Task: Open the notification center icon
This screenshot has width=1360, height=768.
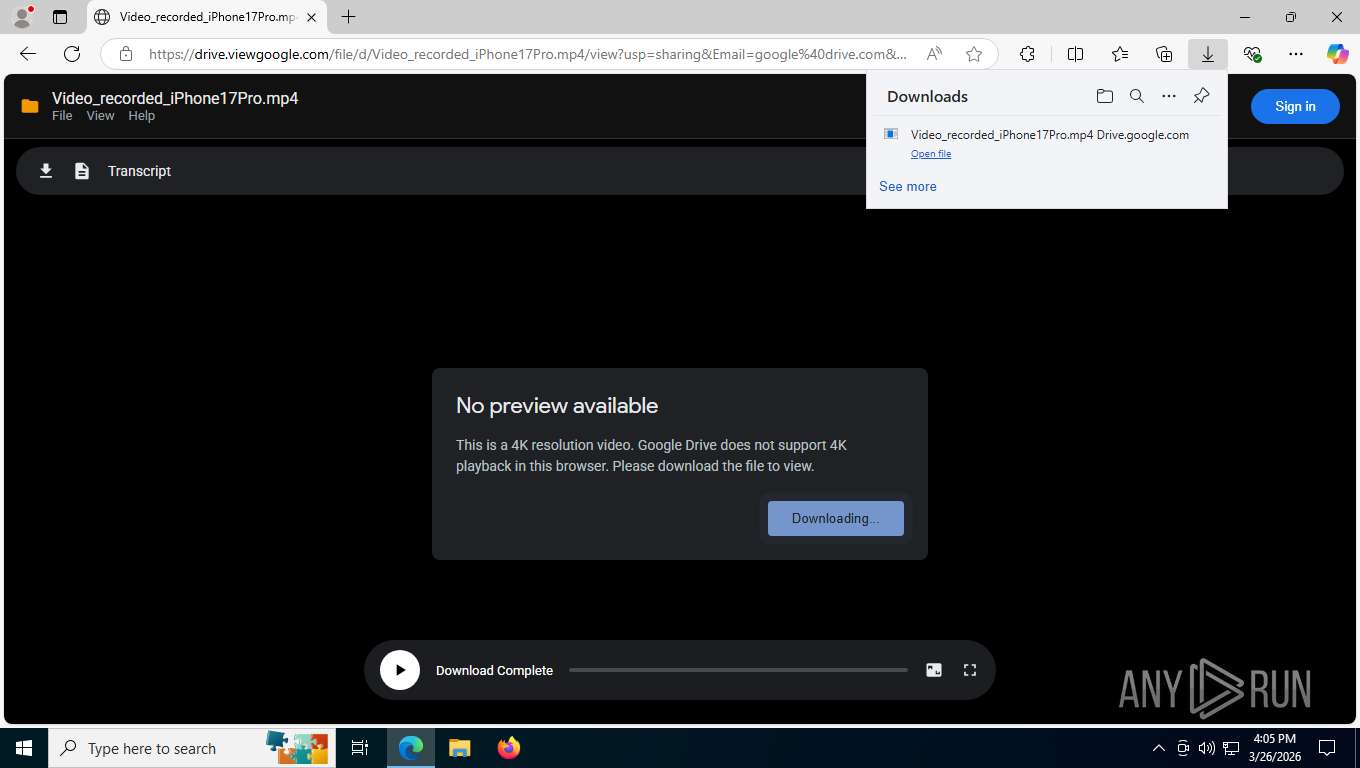Action: 1327,748
